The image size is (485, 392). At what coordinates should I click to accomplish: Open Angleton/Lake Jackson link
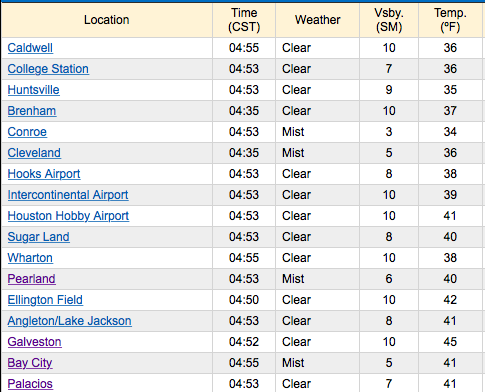(x=70, y=321)
